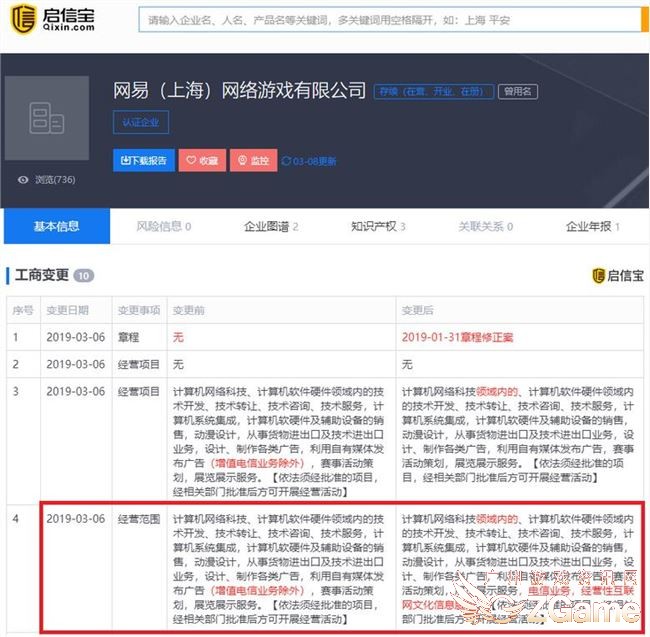Screen dimensions: 650x637
Task: Click the company search input field
Action: click(x=390, y=19)
